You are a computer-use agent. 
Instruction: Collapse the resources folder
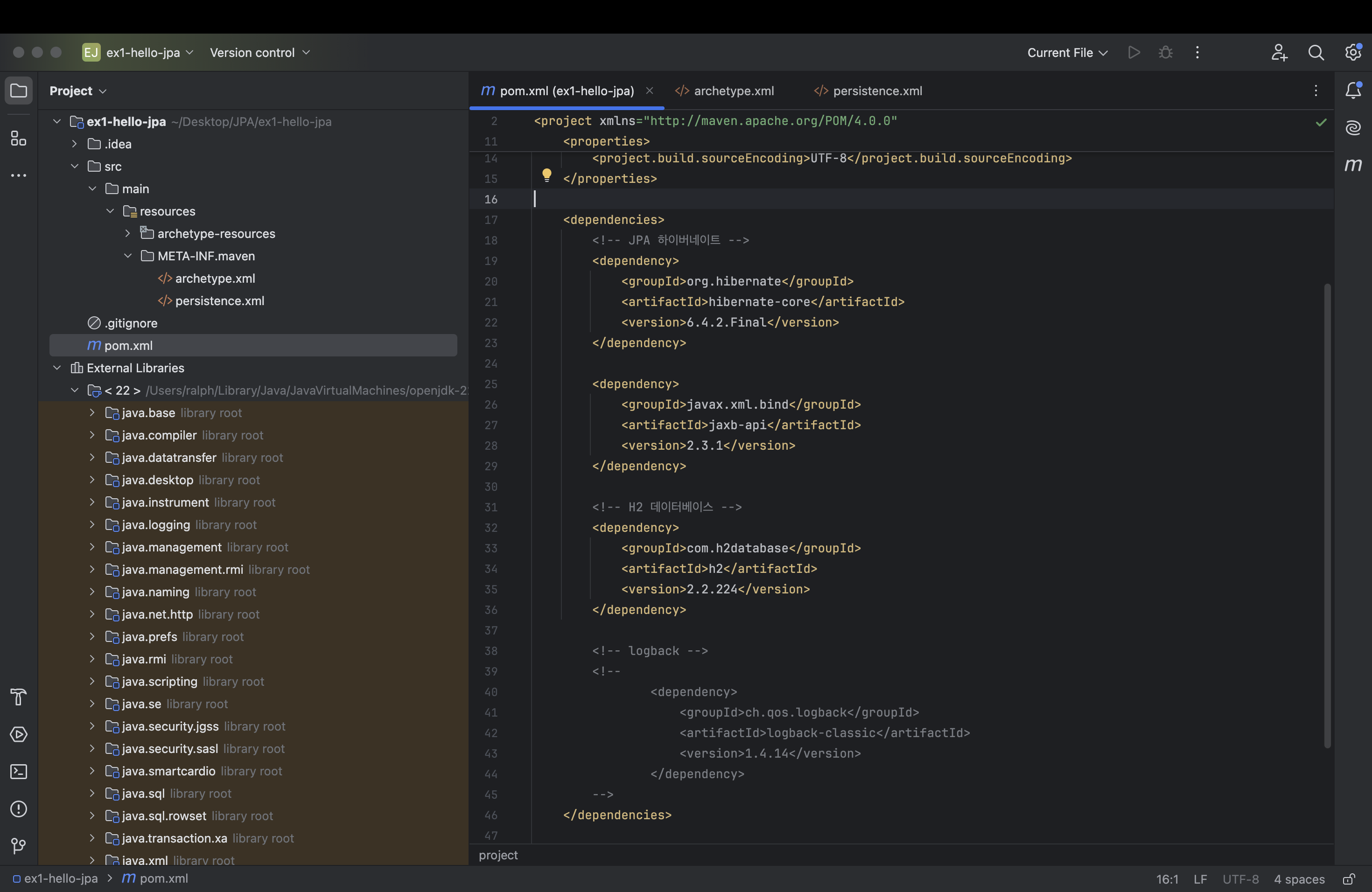tap(110, 211)
